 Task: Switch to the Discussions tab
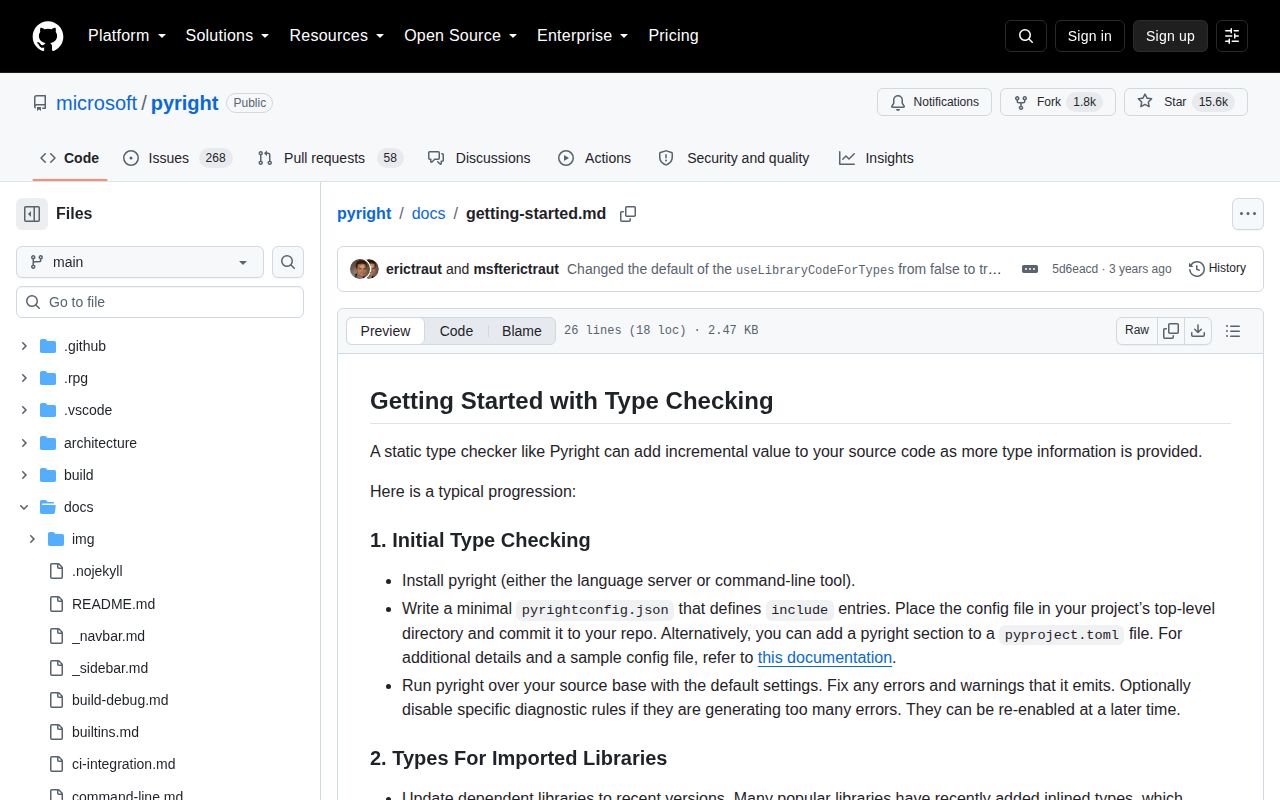479,158
